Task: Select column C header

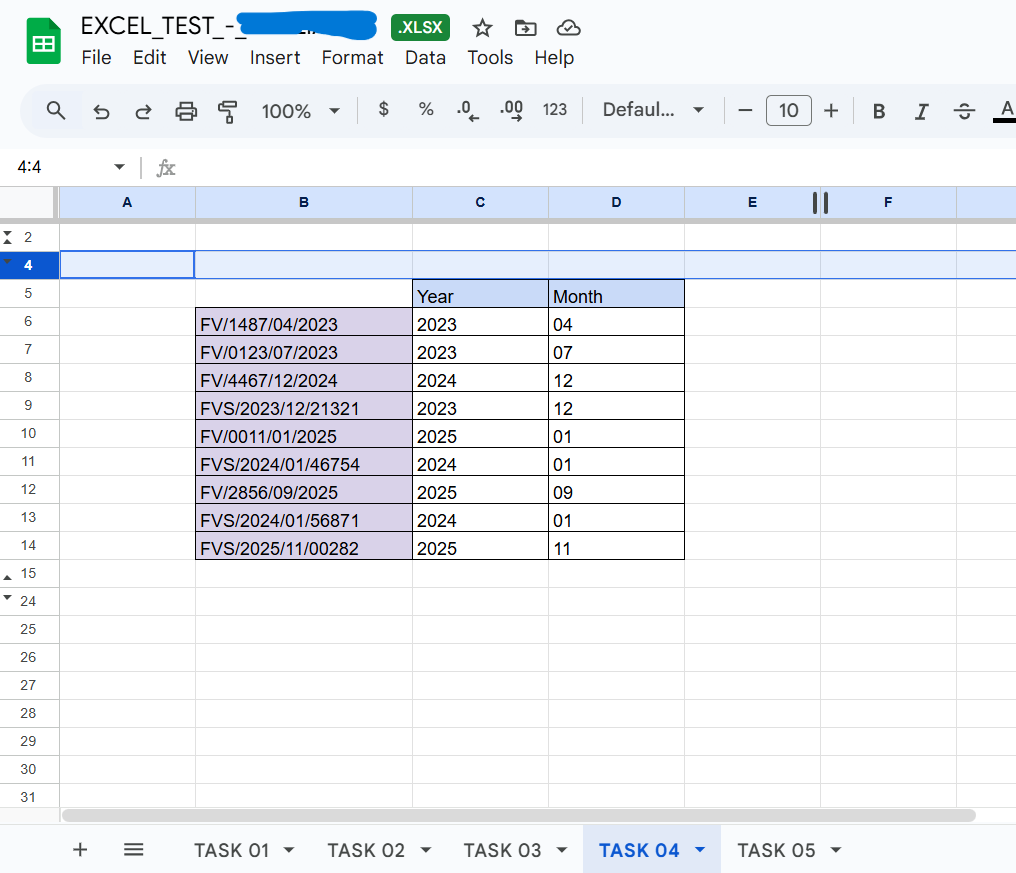Action: tap(480, 202)
